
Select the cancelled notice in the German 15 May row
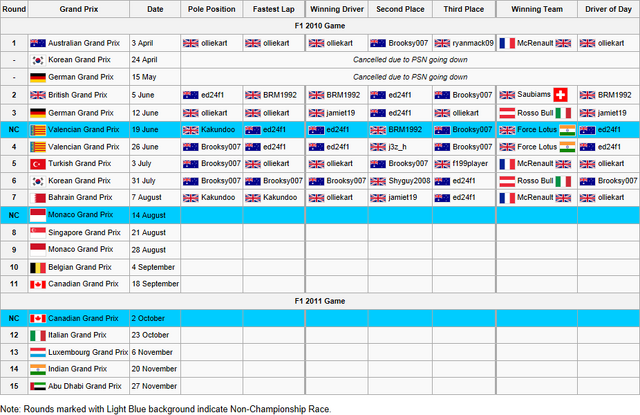[410, 77]
